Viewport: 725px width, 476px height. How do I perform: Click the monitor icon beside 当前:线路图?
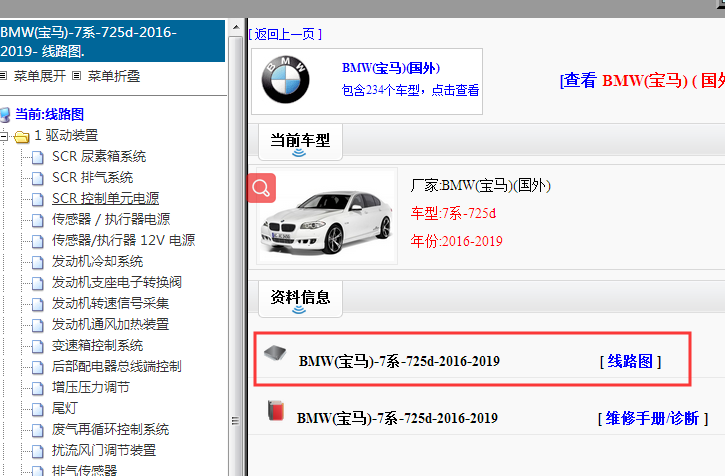coord(5,115)
